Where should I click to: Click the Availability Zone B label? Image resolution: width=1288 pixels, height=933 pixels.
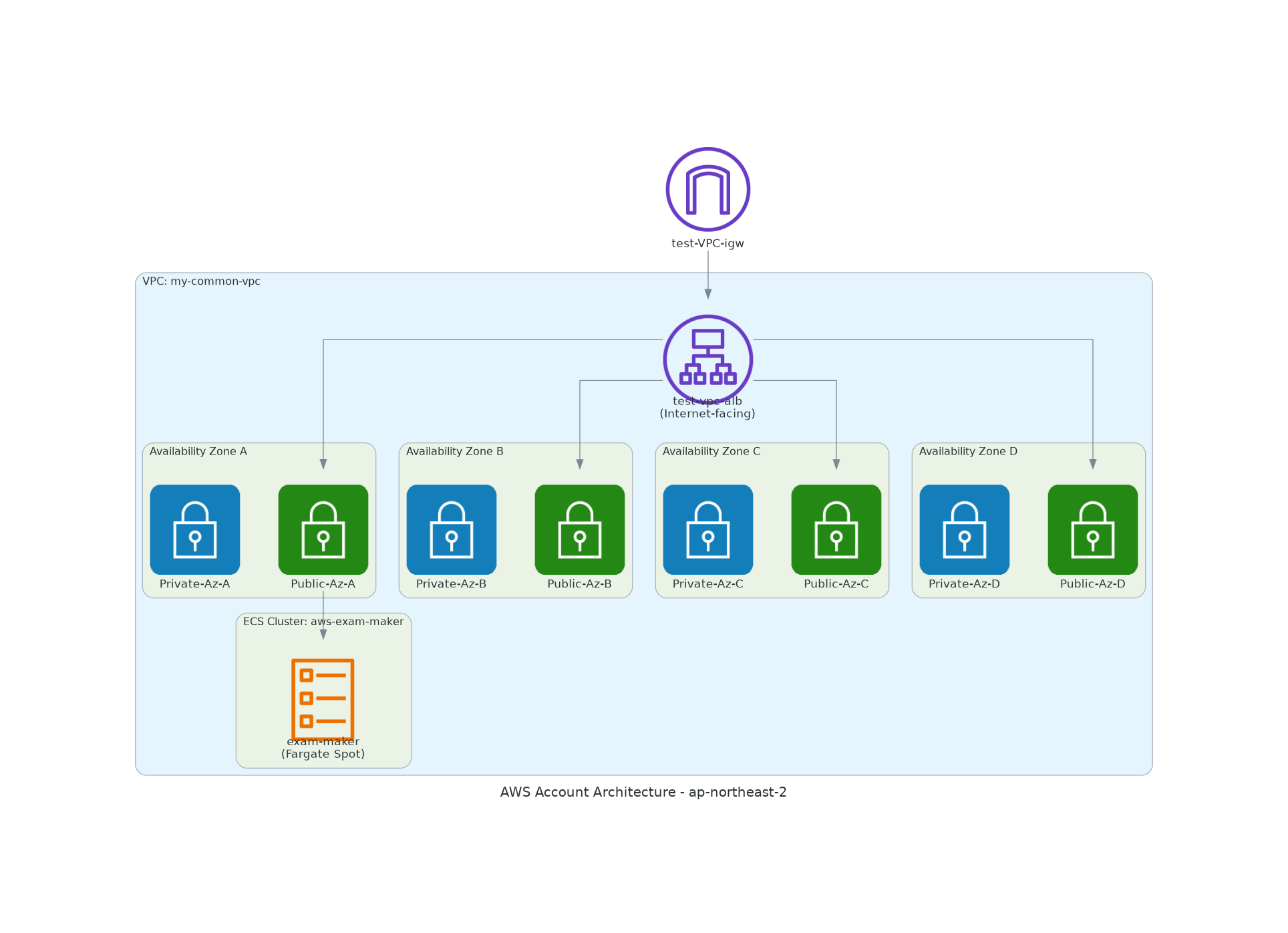(x=454, y=451)
